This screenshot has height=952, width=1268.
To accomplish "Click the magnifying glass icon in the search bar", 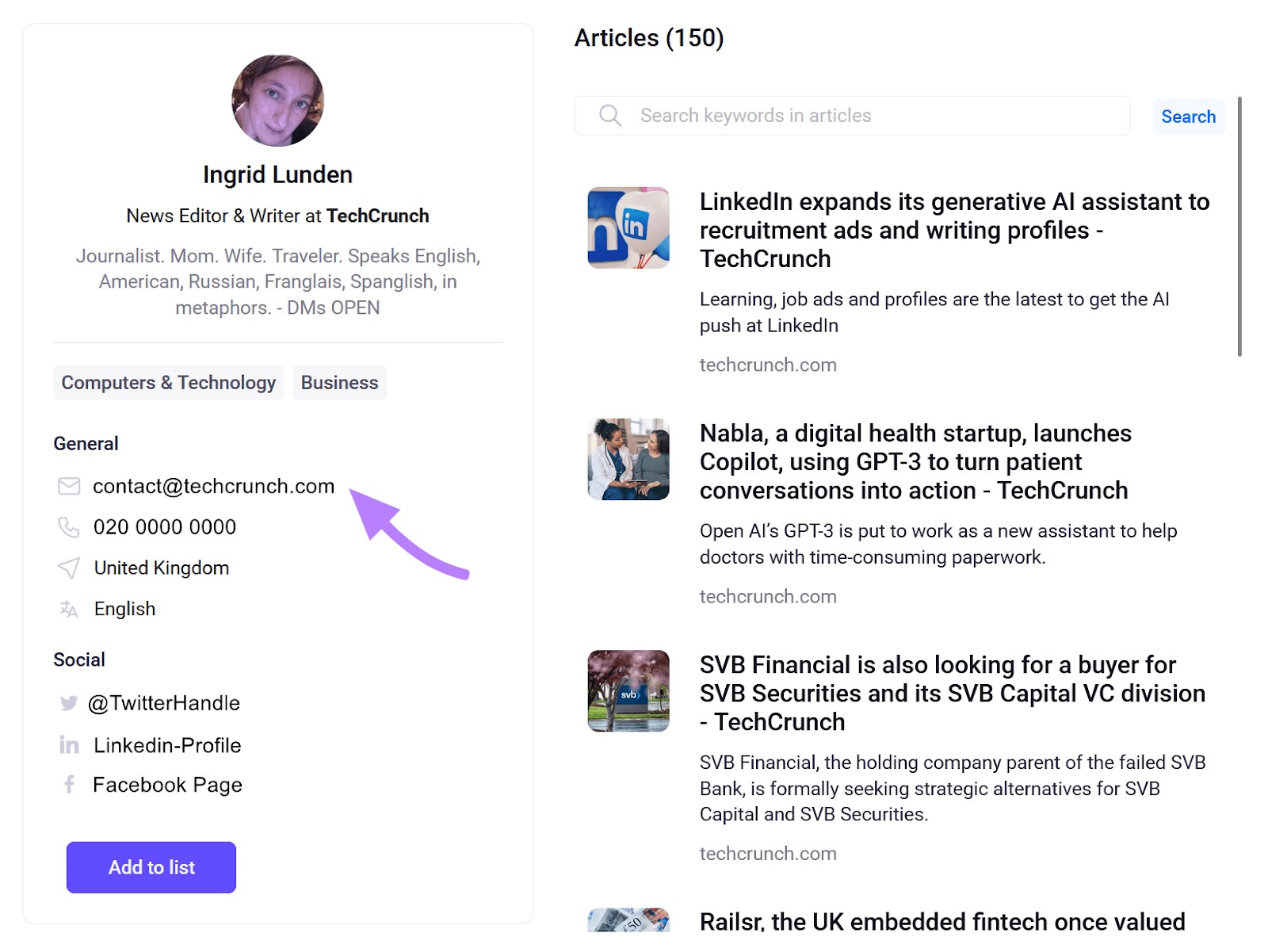I will coord(610,115).
